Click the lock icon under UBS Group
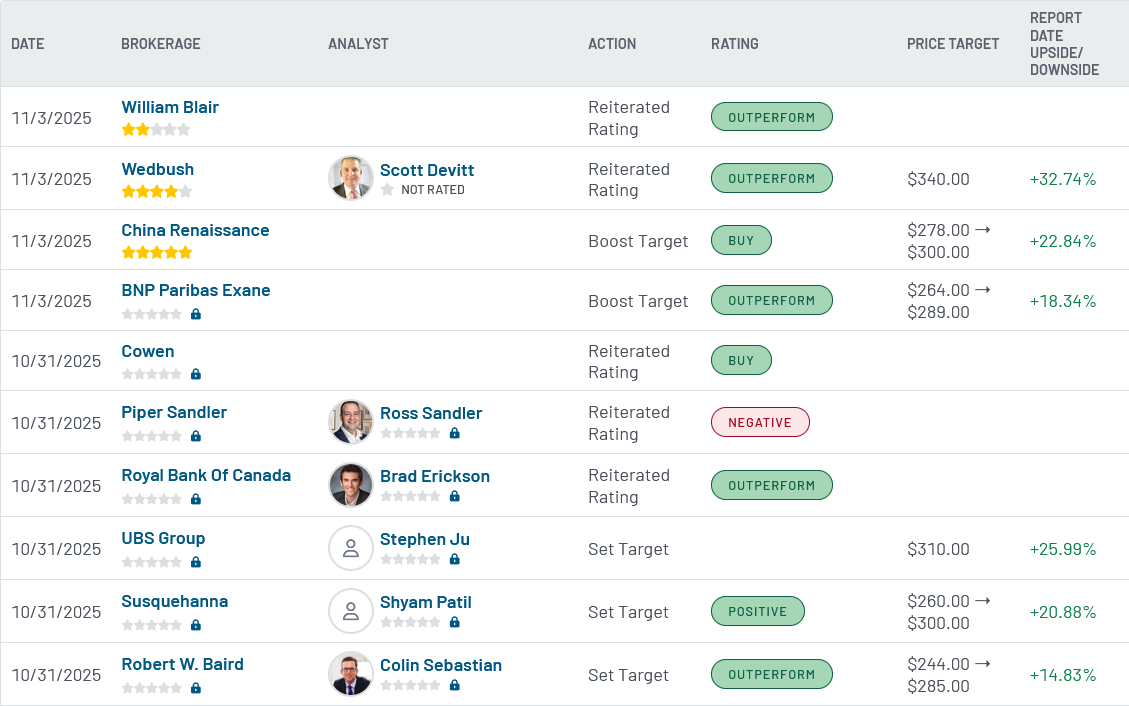Screen dimensions: 1129x706 click(196, 562)
